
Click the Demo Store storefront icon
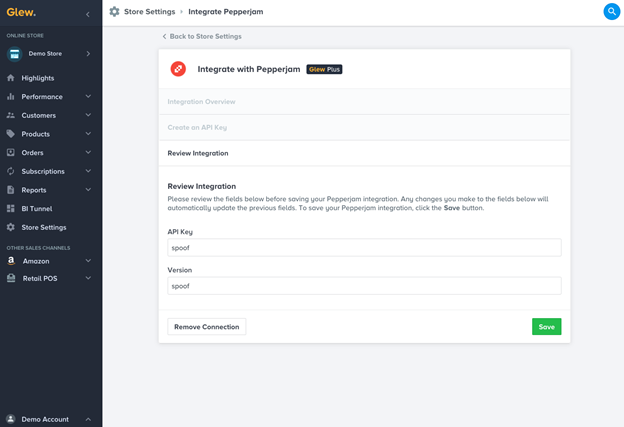[15, 54]
